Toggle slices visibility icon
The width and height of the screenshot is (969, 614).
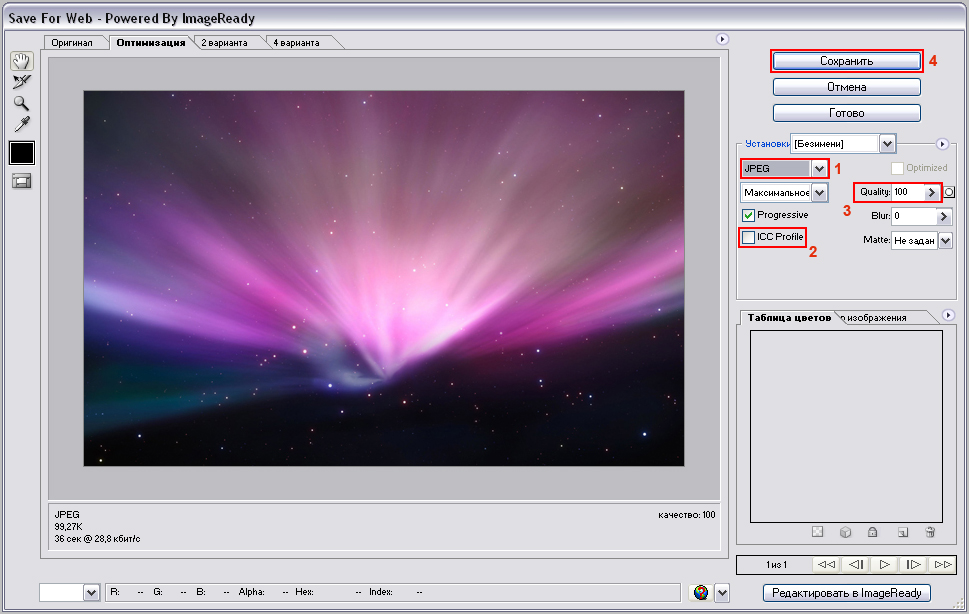pyautogui.click(x=21, y=181)
